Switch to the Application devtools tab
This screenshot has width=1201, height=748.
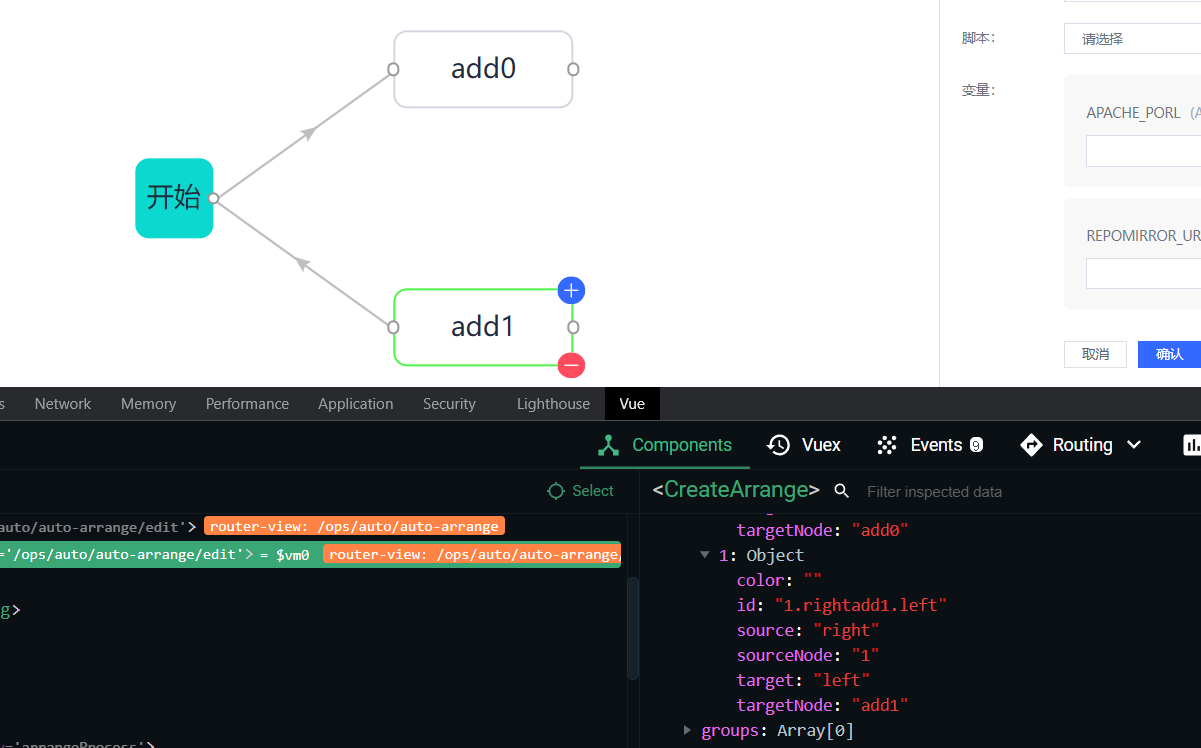pyautogui.click(x=355, y=404)
